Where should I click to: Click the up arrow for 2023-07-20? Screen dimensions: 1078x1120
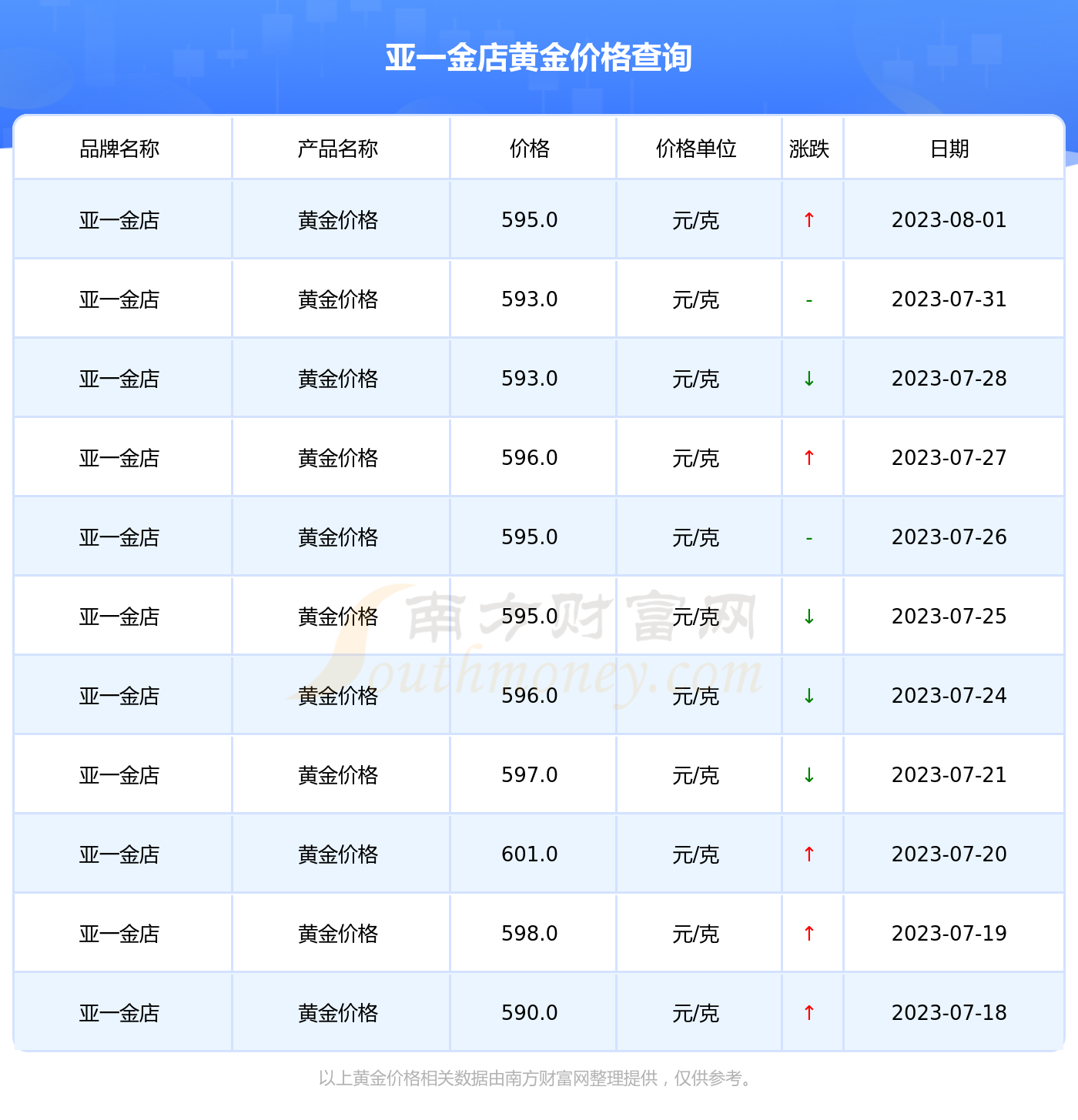click(x=808, y=854)
